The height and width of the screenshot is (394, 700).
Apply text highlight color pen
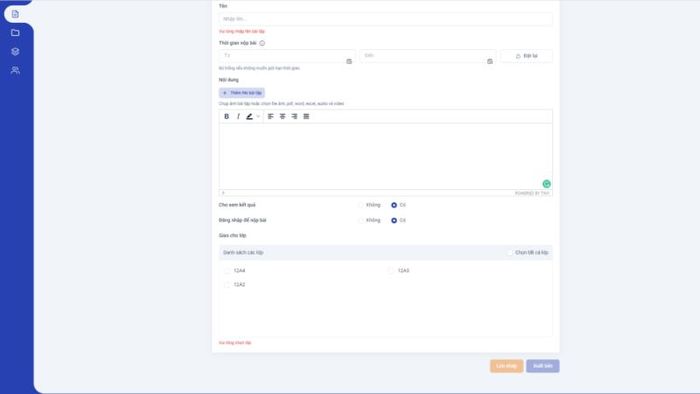pyautogui.click(x=249, y=116)
